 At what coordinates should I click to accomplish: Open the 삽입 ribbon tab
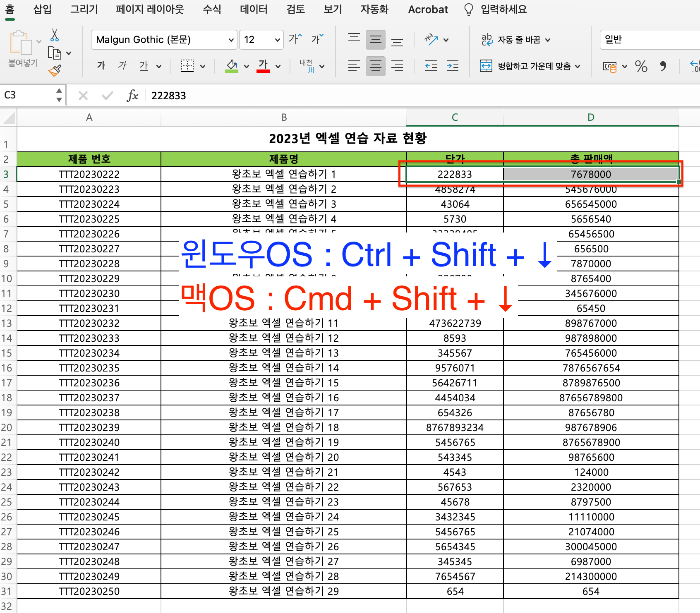[42, 9]
